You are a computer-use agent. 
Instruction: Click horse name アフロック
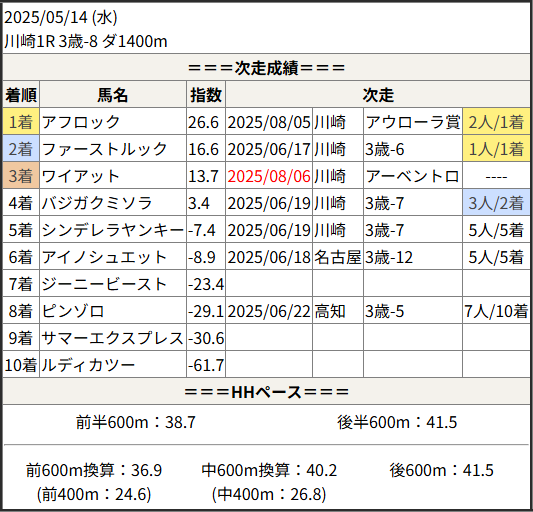click(81, 122)
